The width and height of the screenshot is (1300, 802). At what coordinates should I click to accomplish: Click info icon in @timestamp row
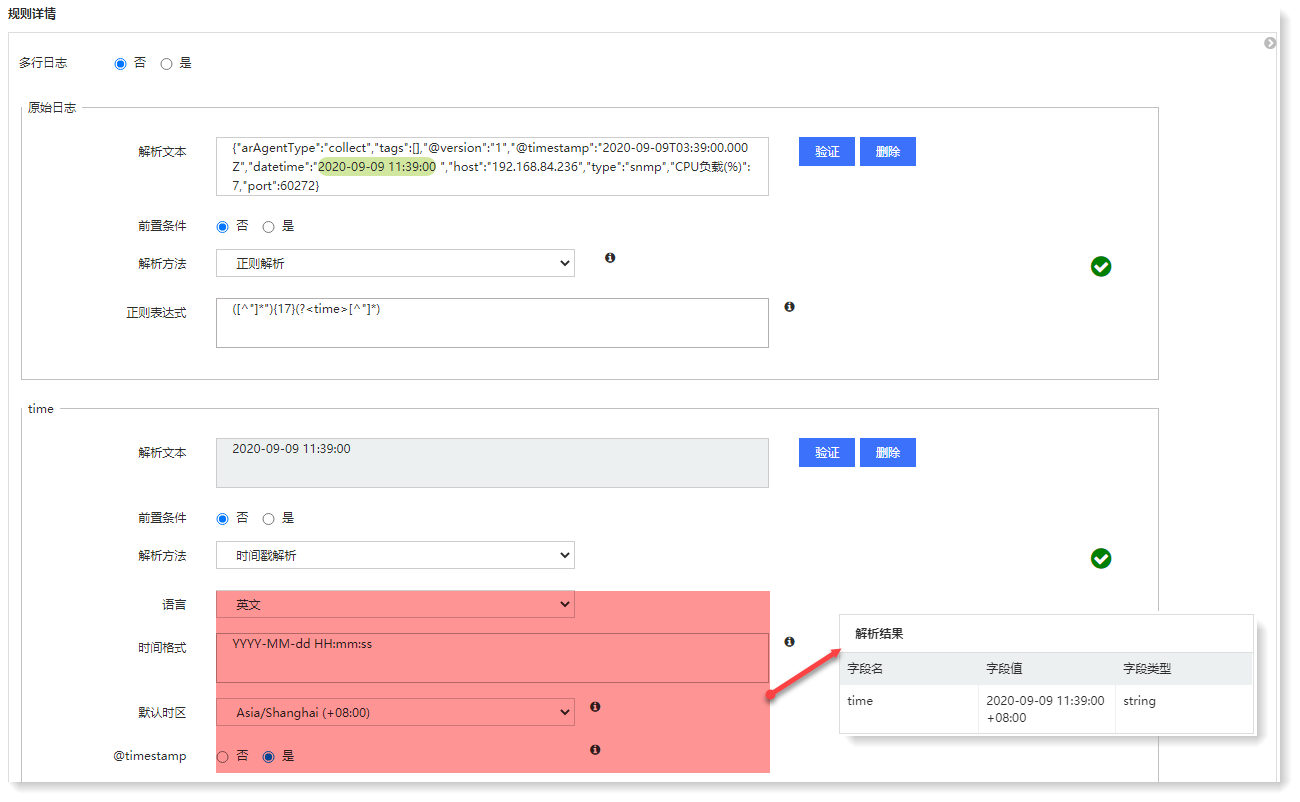[595, 749]
